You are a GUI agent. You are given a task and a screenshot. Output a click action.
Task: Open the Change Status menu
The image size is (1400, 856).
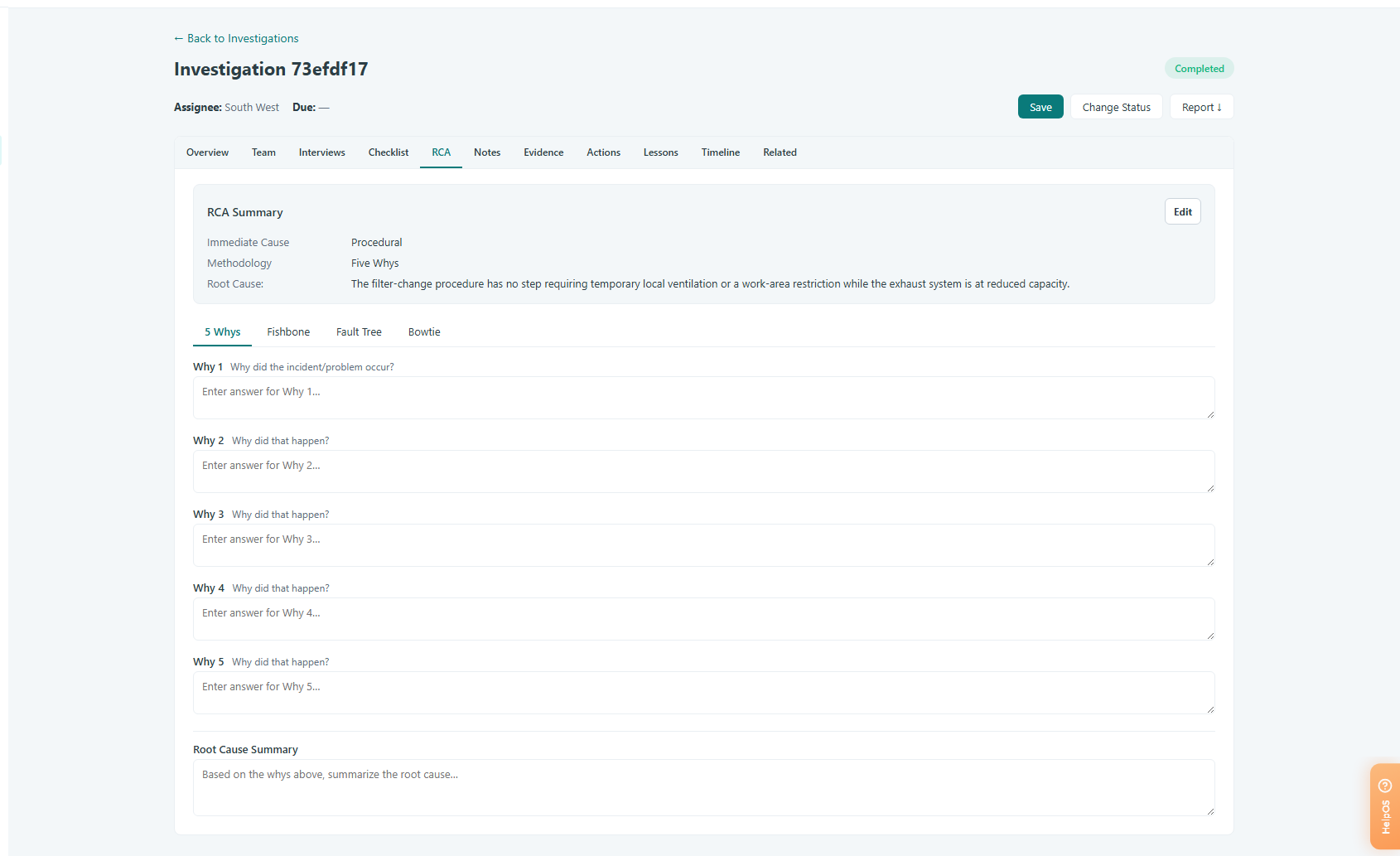pos(1116,107)
